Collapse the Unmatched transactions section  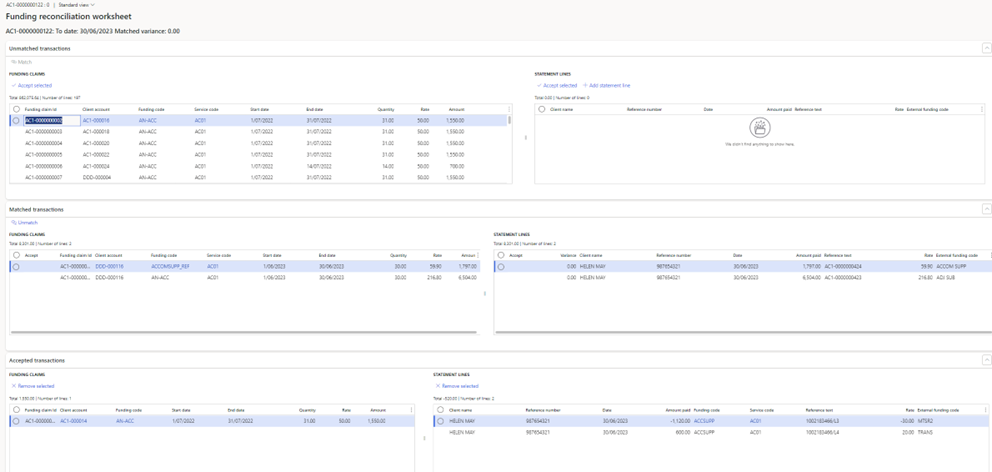[x=986, y=48]
